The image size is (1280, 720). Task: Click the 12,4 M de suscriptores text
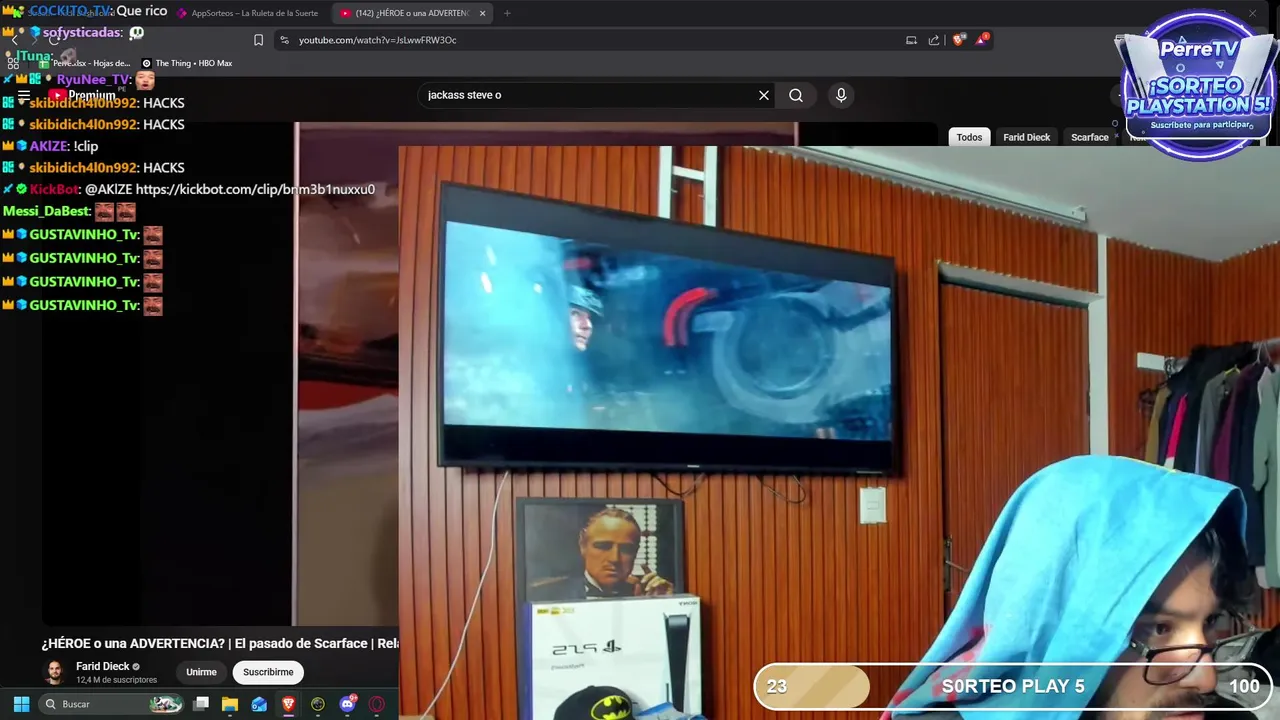coord(116,680)
